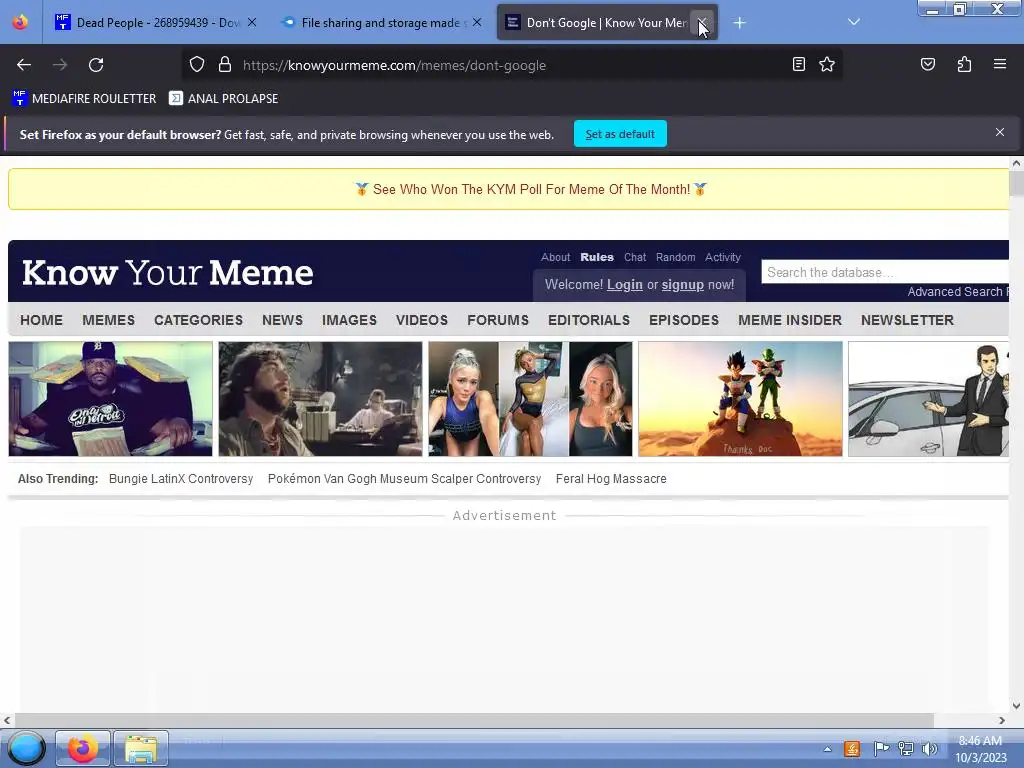Click the Firefox back arrow
Screen dimensions: 1024x768
pyautogui.click(x=24, y=65)
